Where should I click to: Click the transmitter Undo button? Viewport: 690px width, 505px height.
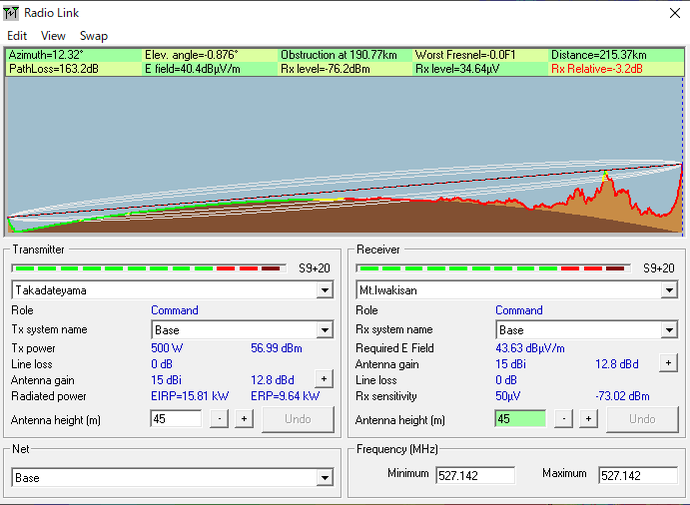click(298, 419)
